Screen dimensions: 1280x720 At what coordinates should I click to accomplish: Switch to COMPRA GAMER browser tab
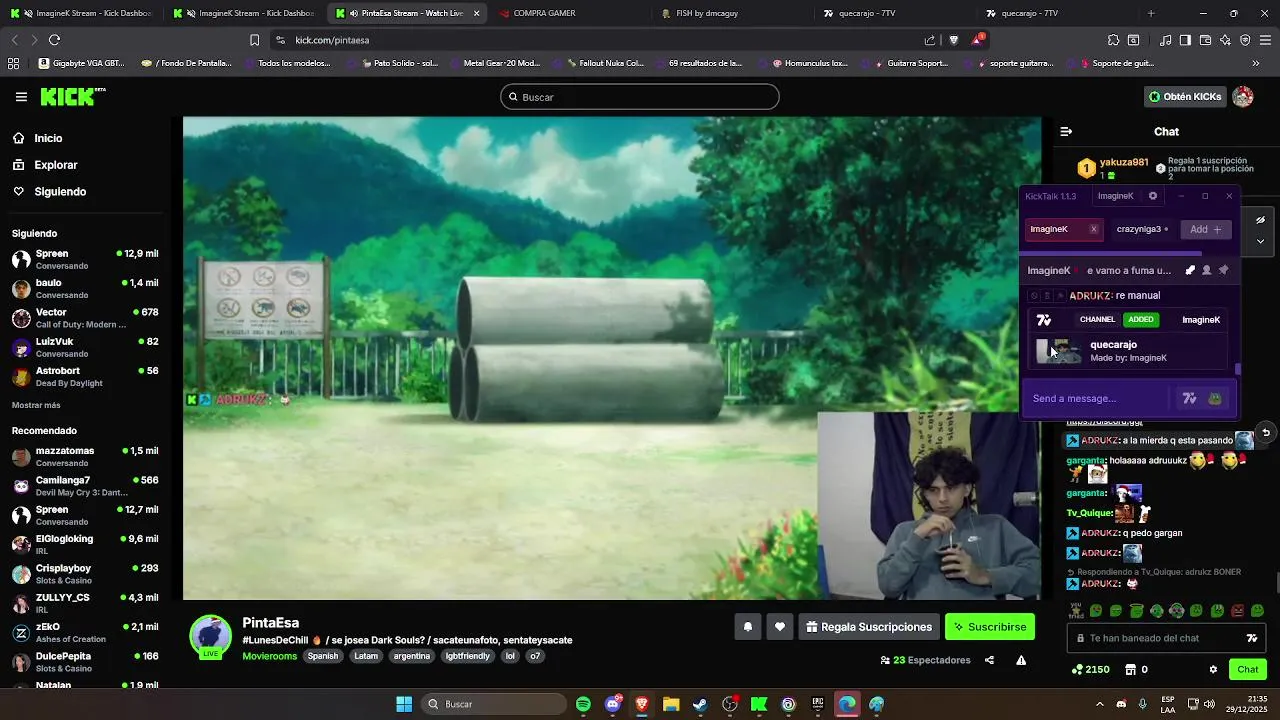coord(569,13)
